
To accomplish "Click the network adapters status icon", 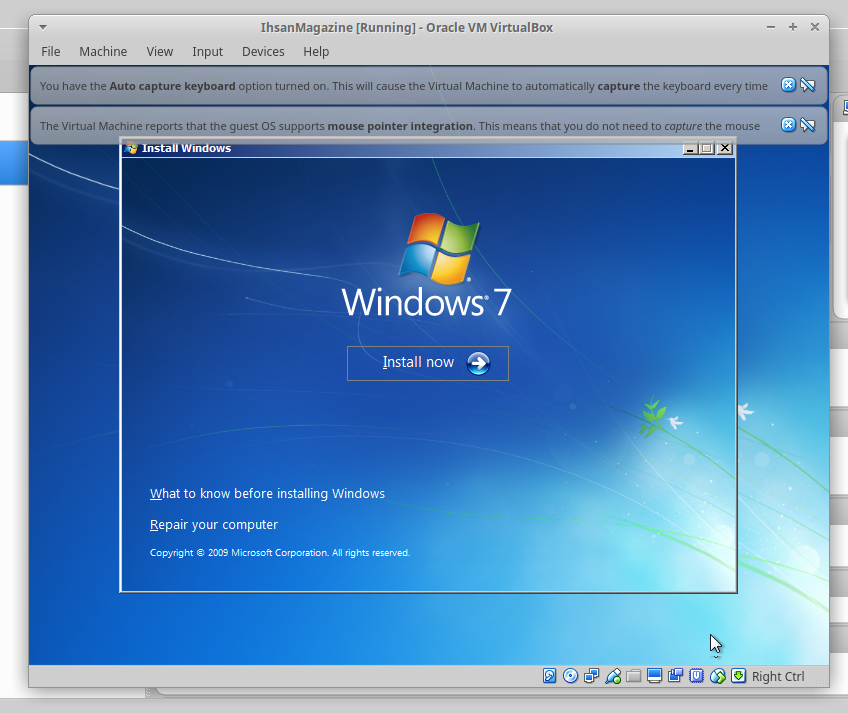I will click(592, 676).
